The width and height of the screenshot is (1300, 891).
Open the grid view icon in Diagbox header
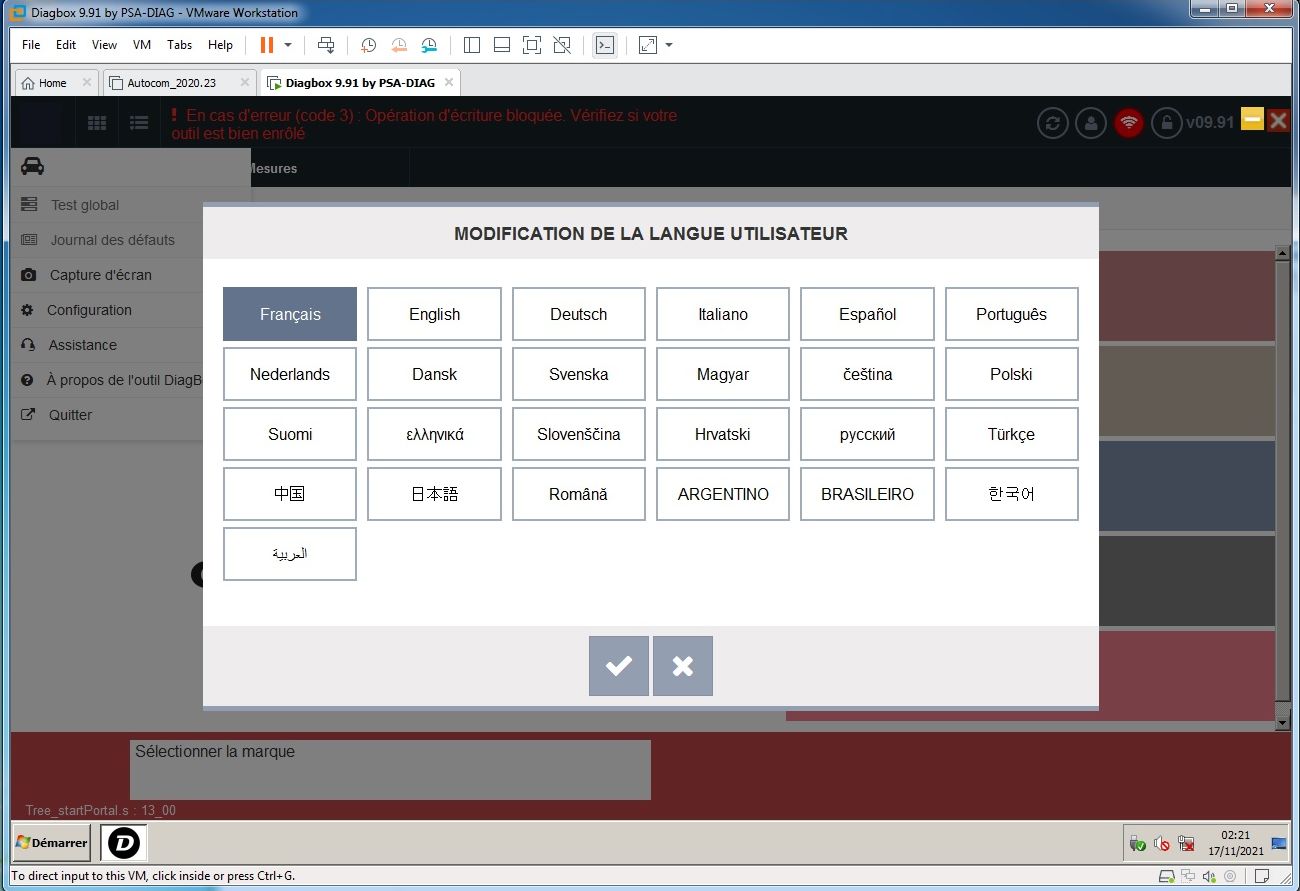click(x=96, y=122)
